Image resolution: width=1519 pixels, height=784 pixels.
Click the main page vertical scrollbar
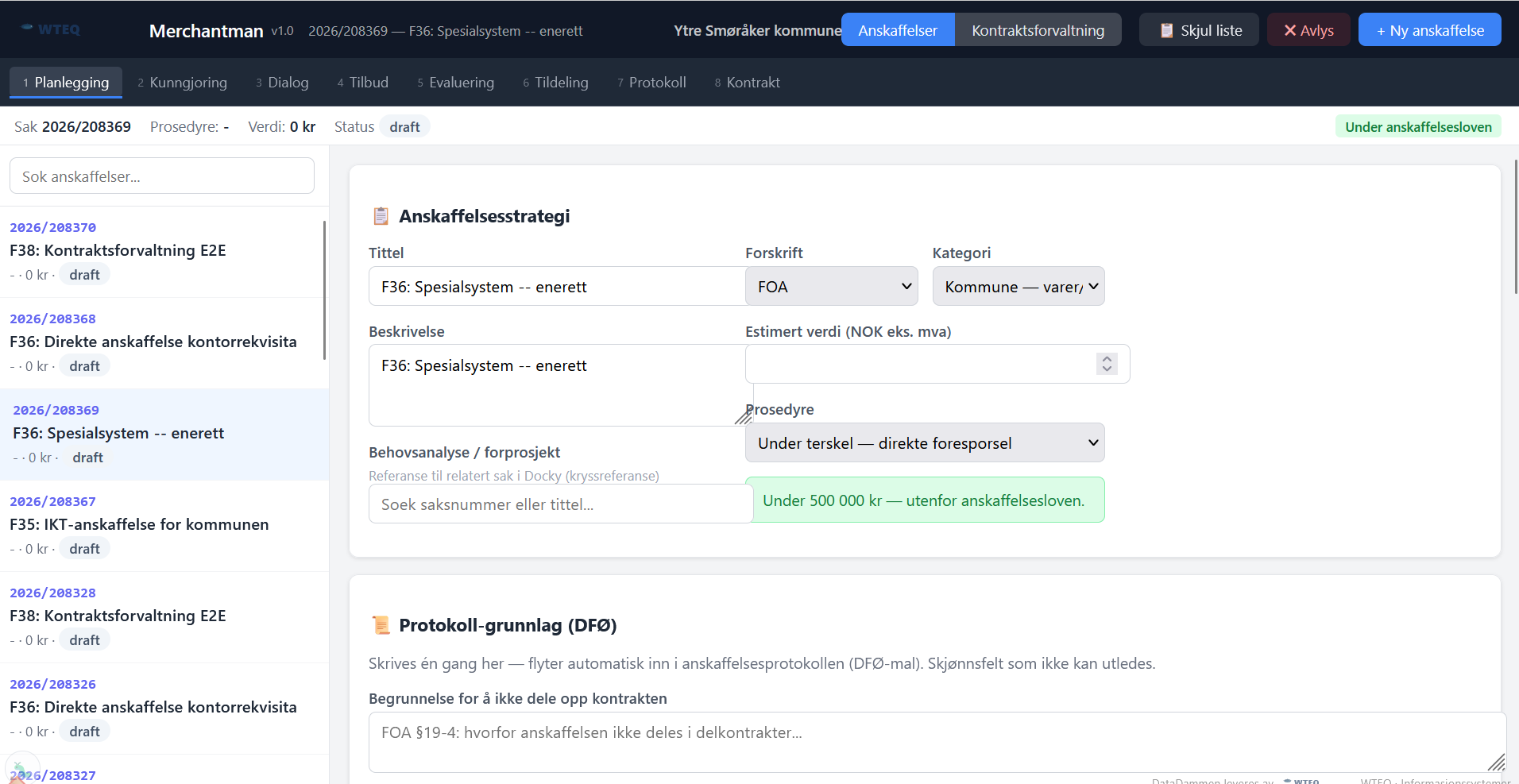pos(1516,226)
